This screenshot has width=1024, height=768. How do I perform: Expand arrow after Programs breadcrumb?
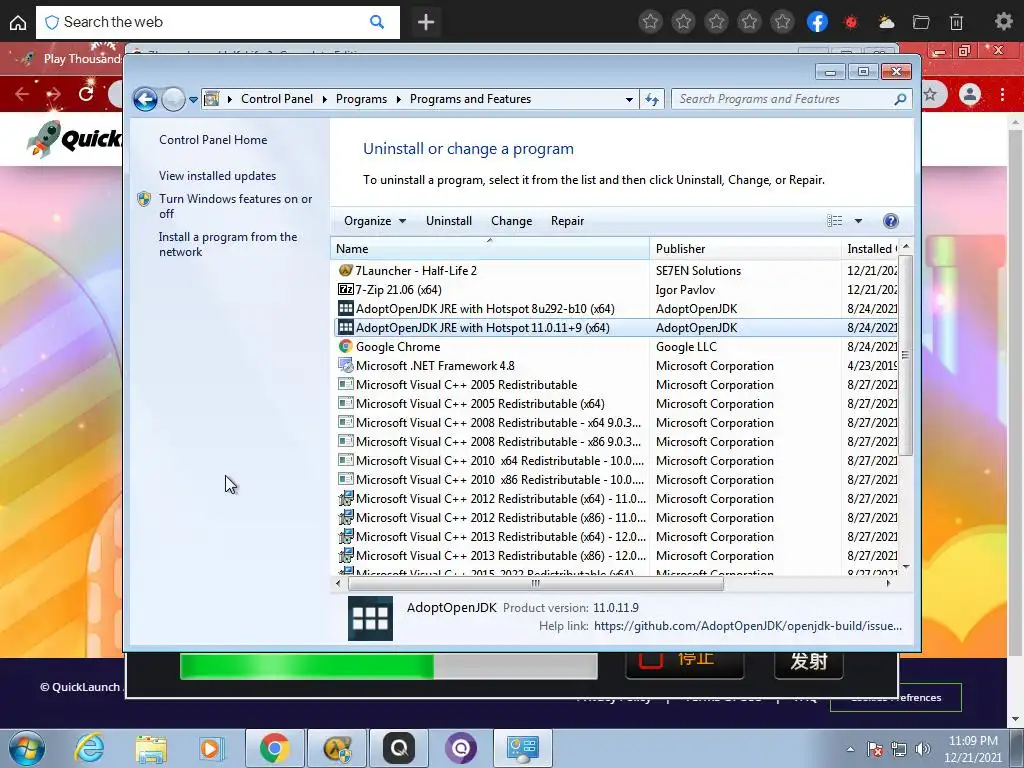tap(398, 99)
